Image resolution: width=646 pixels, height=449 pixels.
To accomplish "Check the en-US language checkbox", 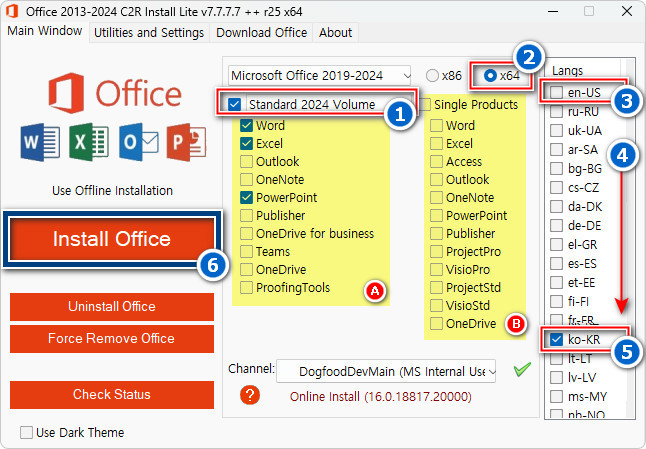I will (556, 93).
